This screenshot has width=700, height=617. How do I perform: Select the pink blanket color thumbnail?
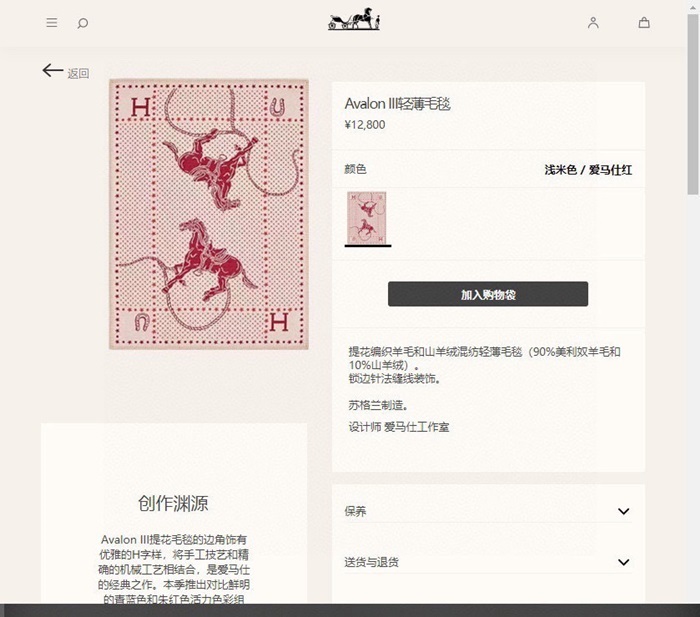coord(367,218)
